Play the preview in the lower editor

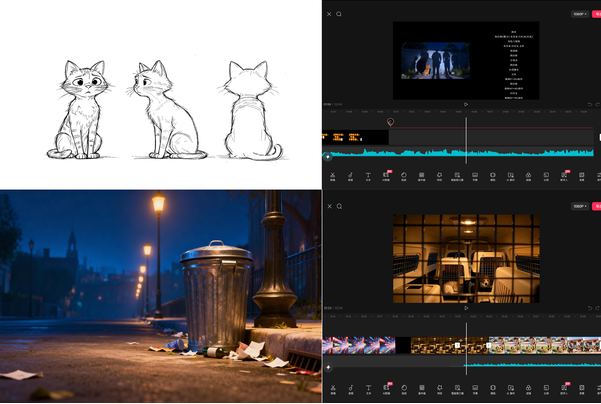(466, 308)
